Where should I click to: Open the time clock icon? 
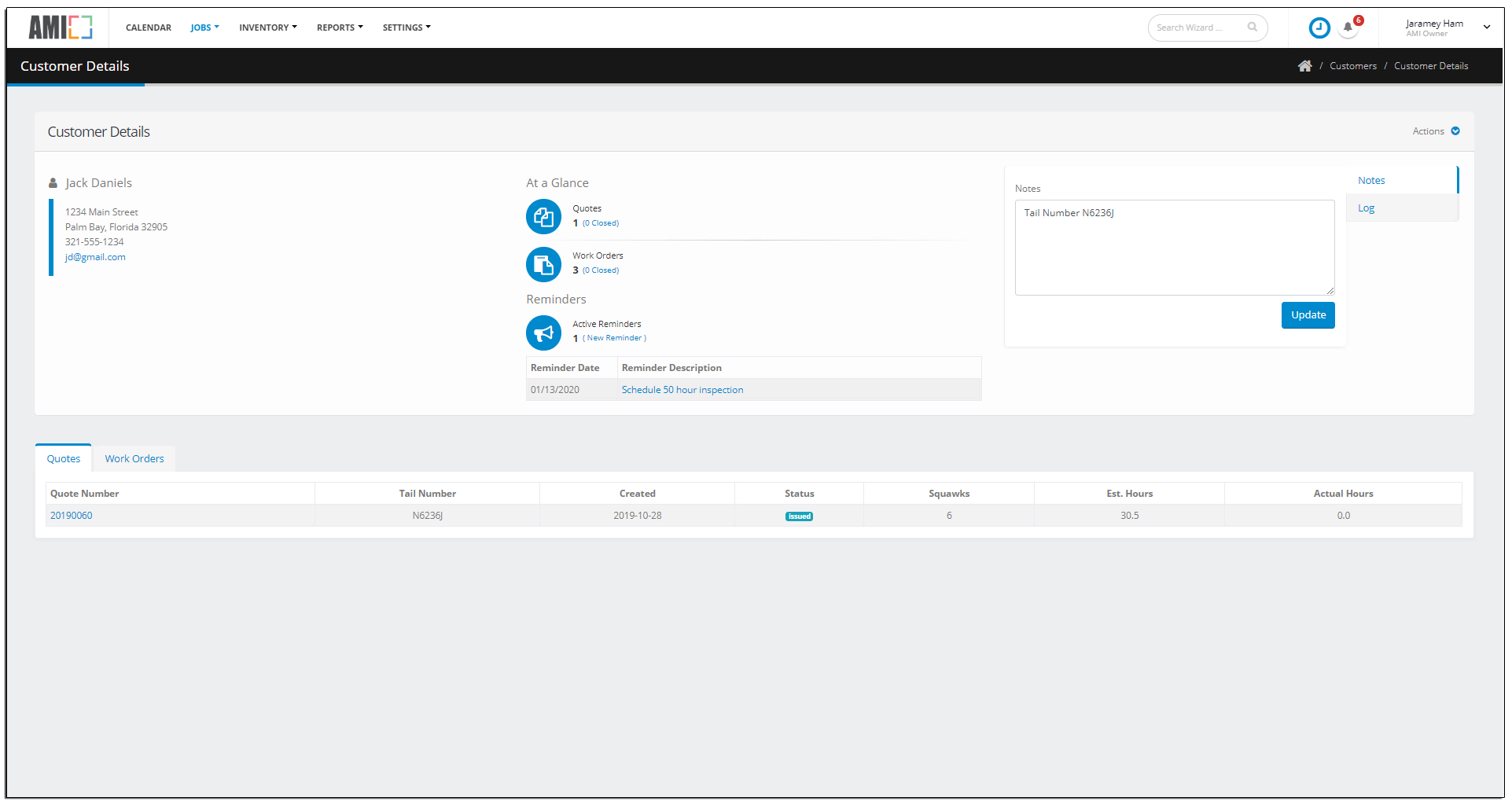(x=1319, y=28)
